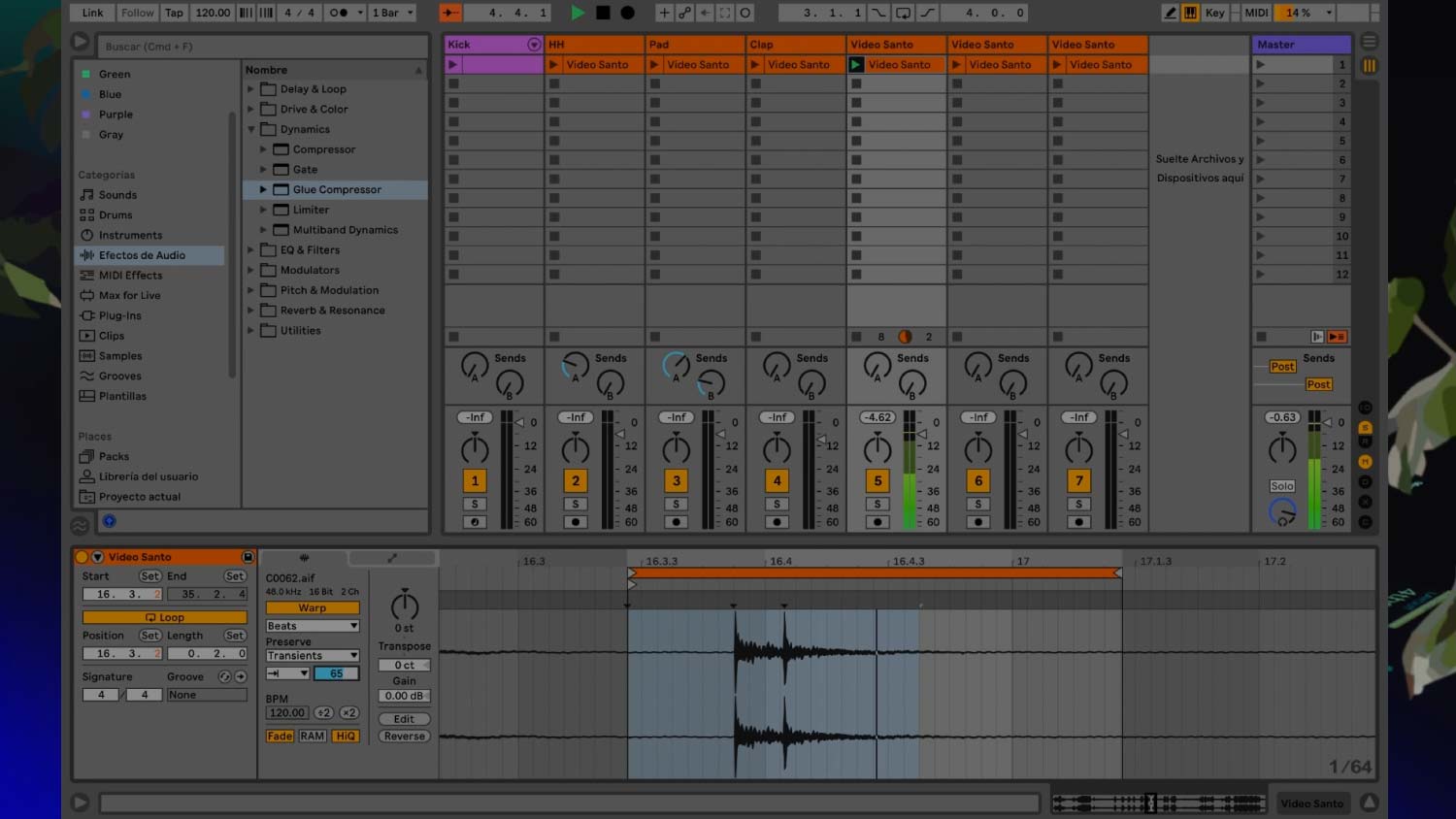Click Stop All Clips button on Master
The width and height of the screenshot is (1456, 819).
pos(1261,337)
